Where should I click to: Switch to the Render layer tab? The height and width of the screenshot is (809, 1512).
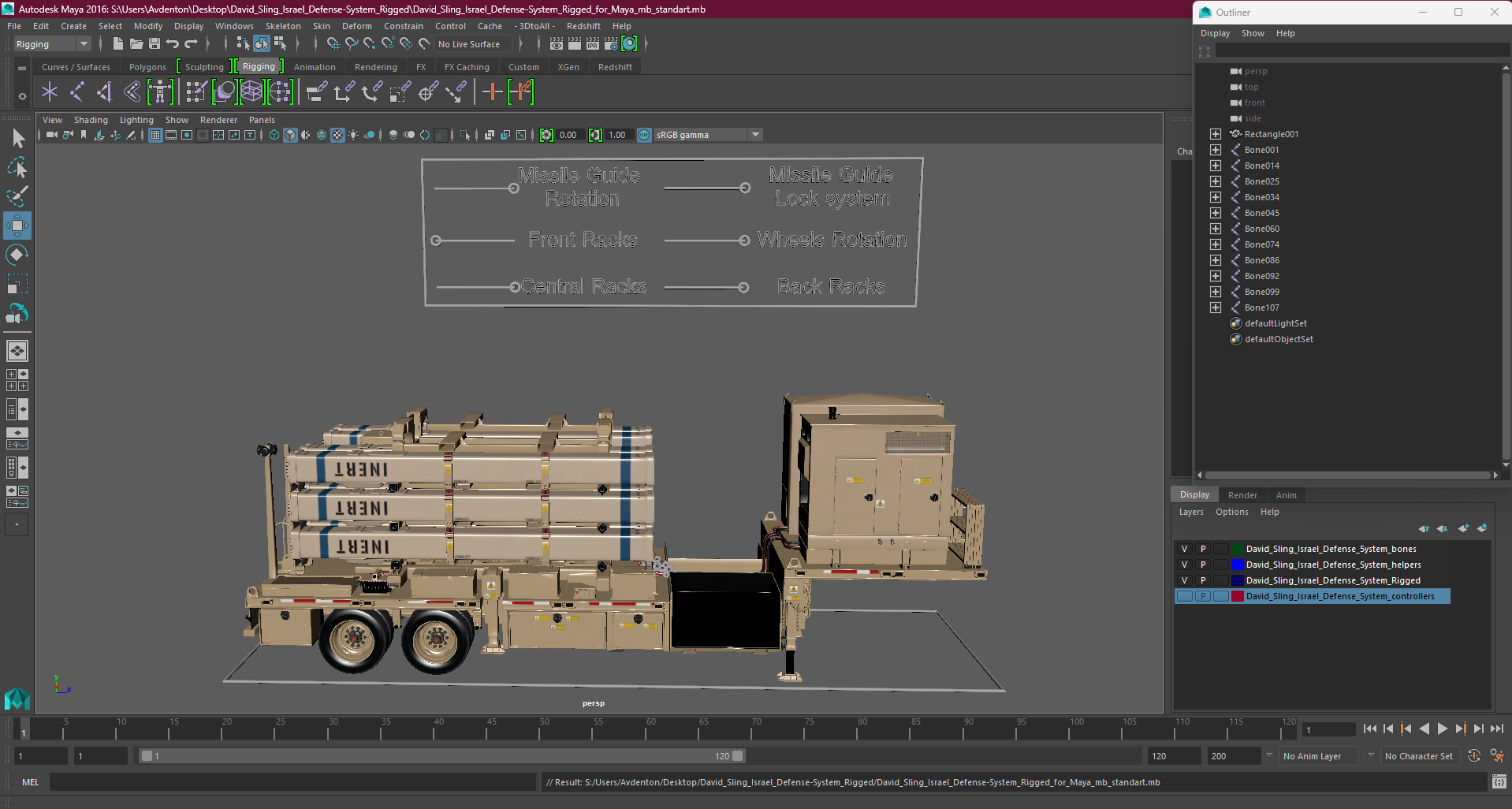click(x=1242, y=495)
